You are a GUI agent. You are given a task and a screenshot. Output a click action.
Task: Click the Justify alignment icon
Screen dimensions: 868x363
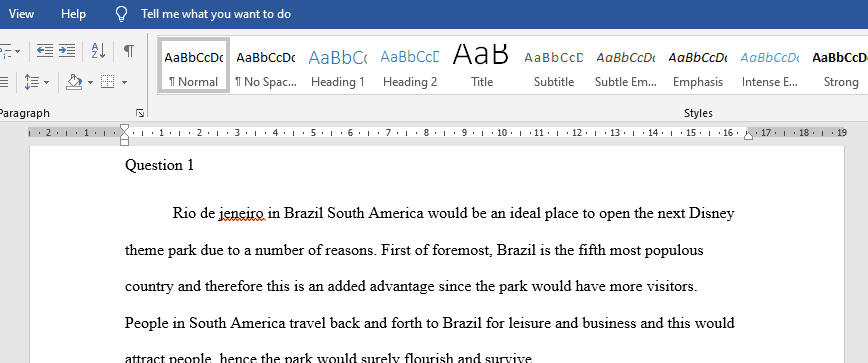click(x=3, y=82)
